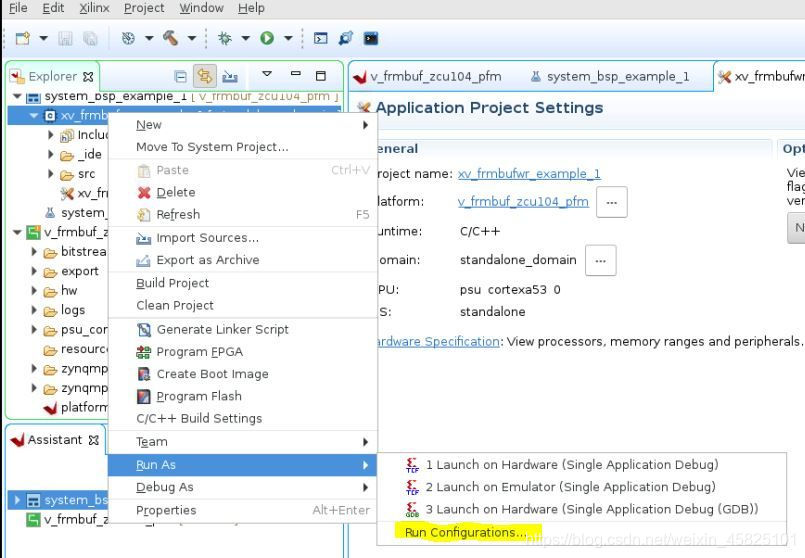Open the Xilinx menu
Viewport: 805px width, 558px height.
click(94, 8)
